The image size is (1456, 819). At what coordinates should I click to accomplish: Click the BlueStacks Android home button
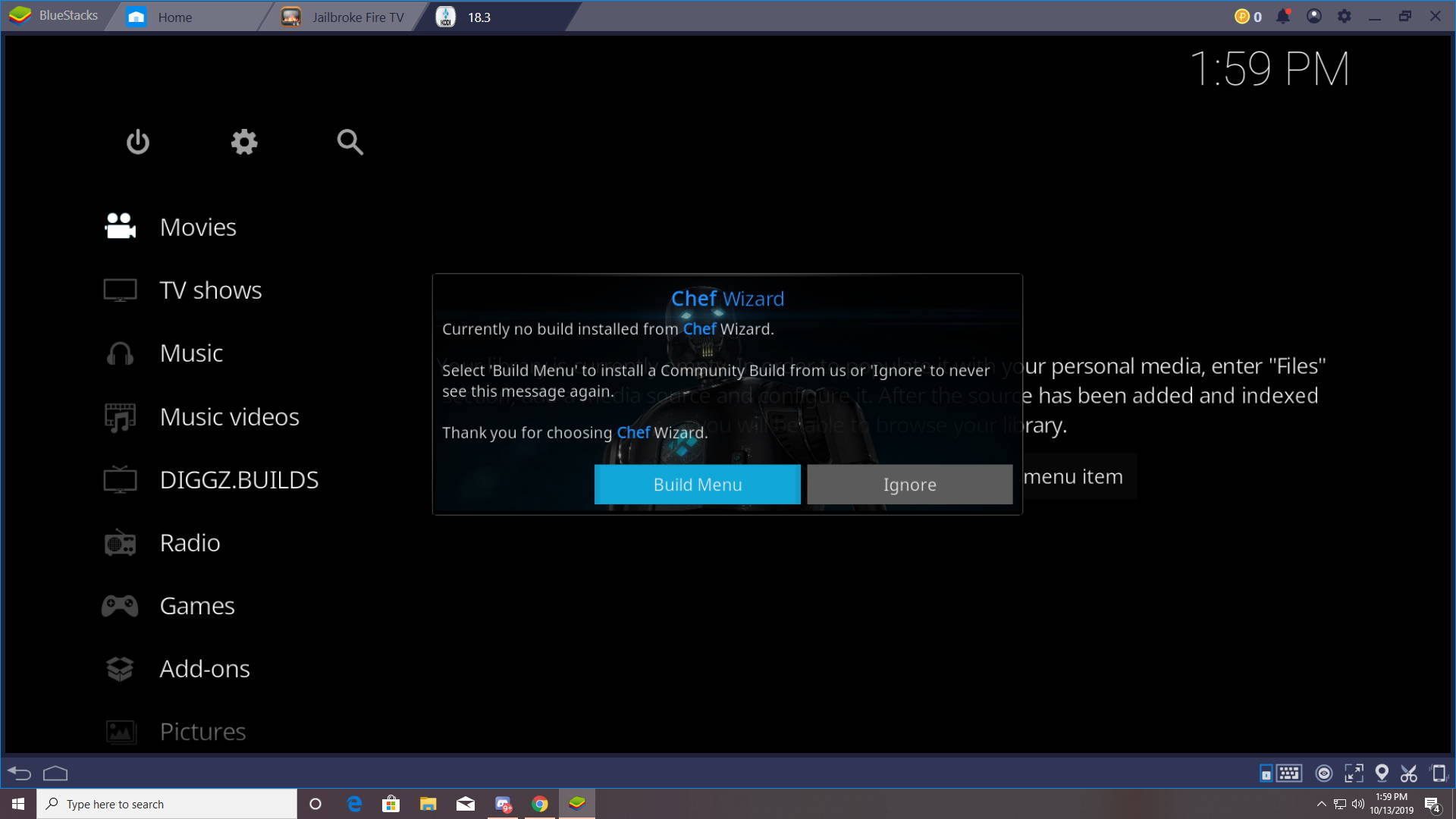55,773
